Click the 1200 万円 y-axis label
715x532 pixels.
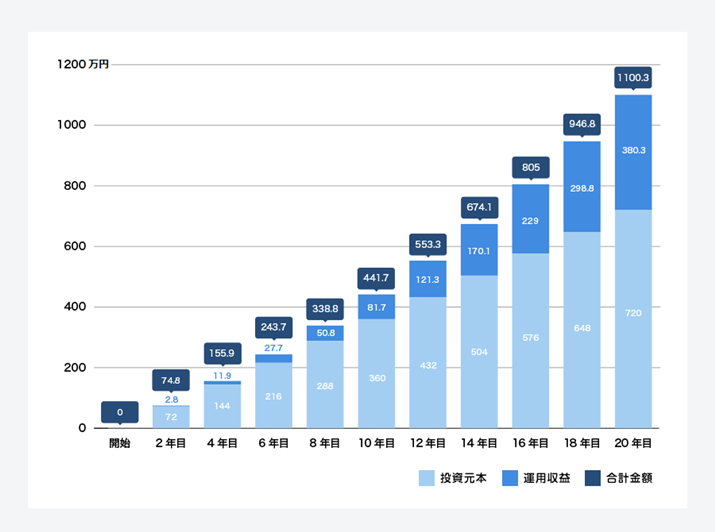(x=83, y=64)
